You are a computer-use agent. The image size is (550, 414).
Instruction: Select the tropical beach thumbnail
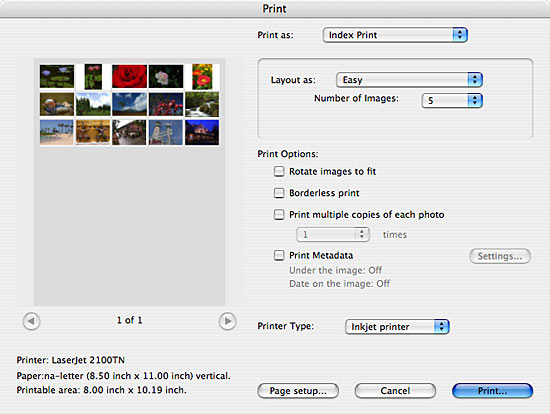click(x=57, y=132)
